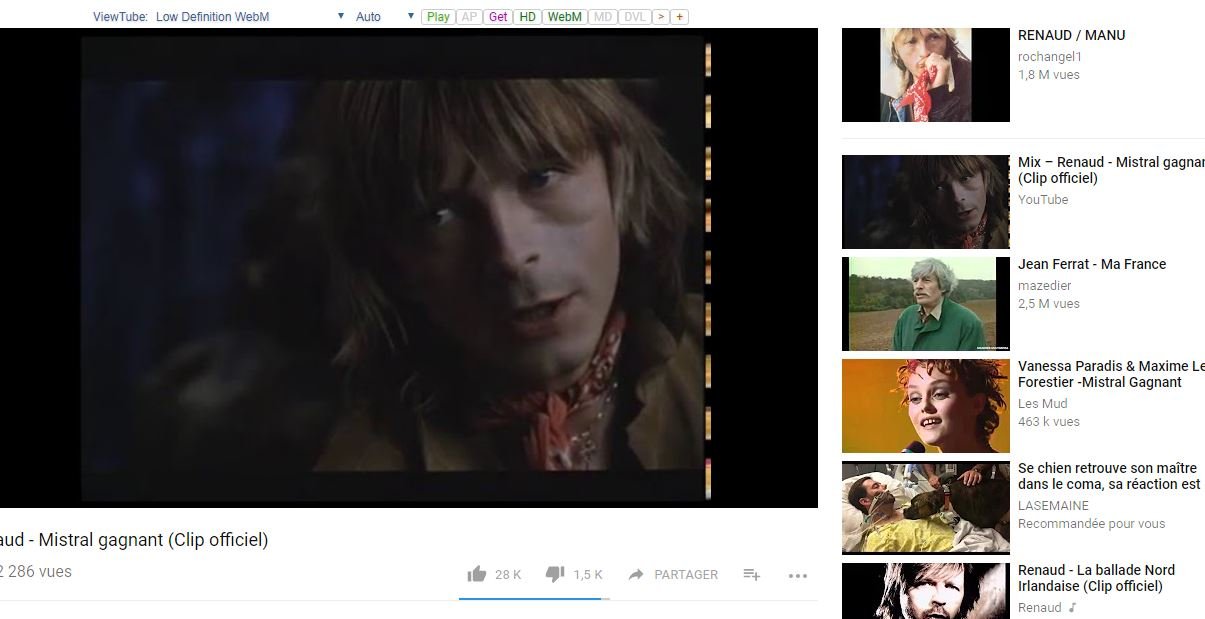Click the mazedier channel name
The image size is (1205, 619).
pyautogui.click(x=1044, y=286)
